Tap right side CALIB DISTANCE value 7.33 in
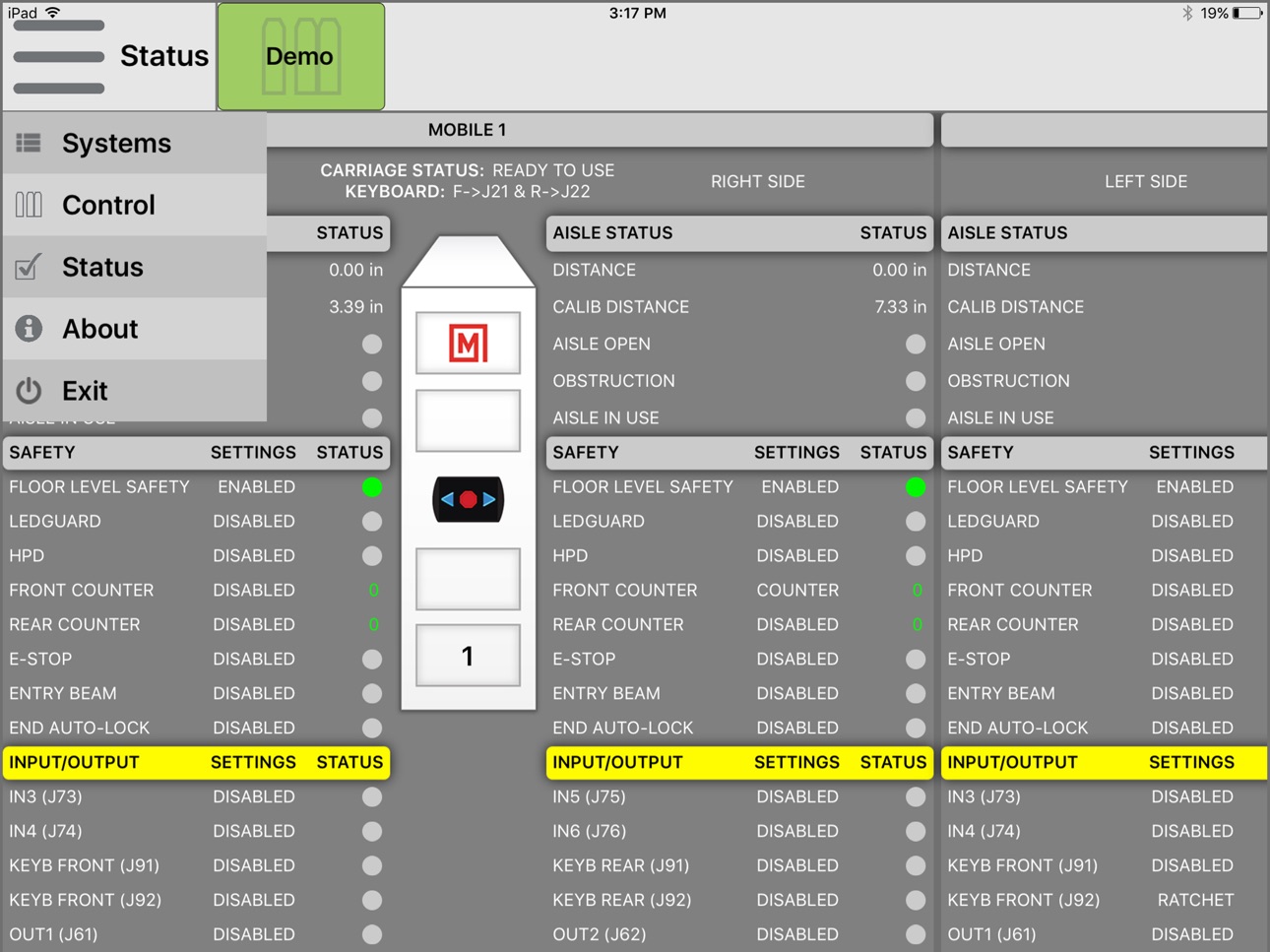This screenshot has height=952, width=1270. tap(900, 307)
